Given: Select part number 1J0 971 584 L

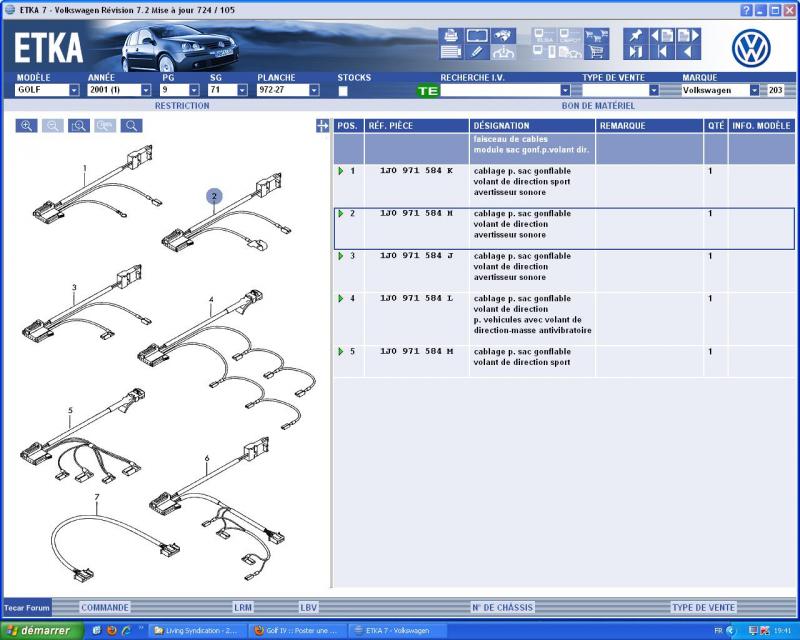Looking at the screenshot, I should click(416, 298).
